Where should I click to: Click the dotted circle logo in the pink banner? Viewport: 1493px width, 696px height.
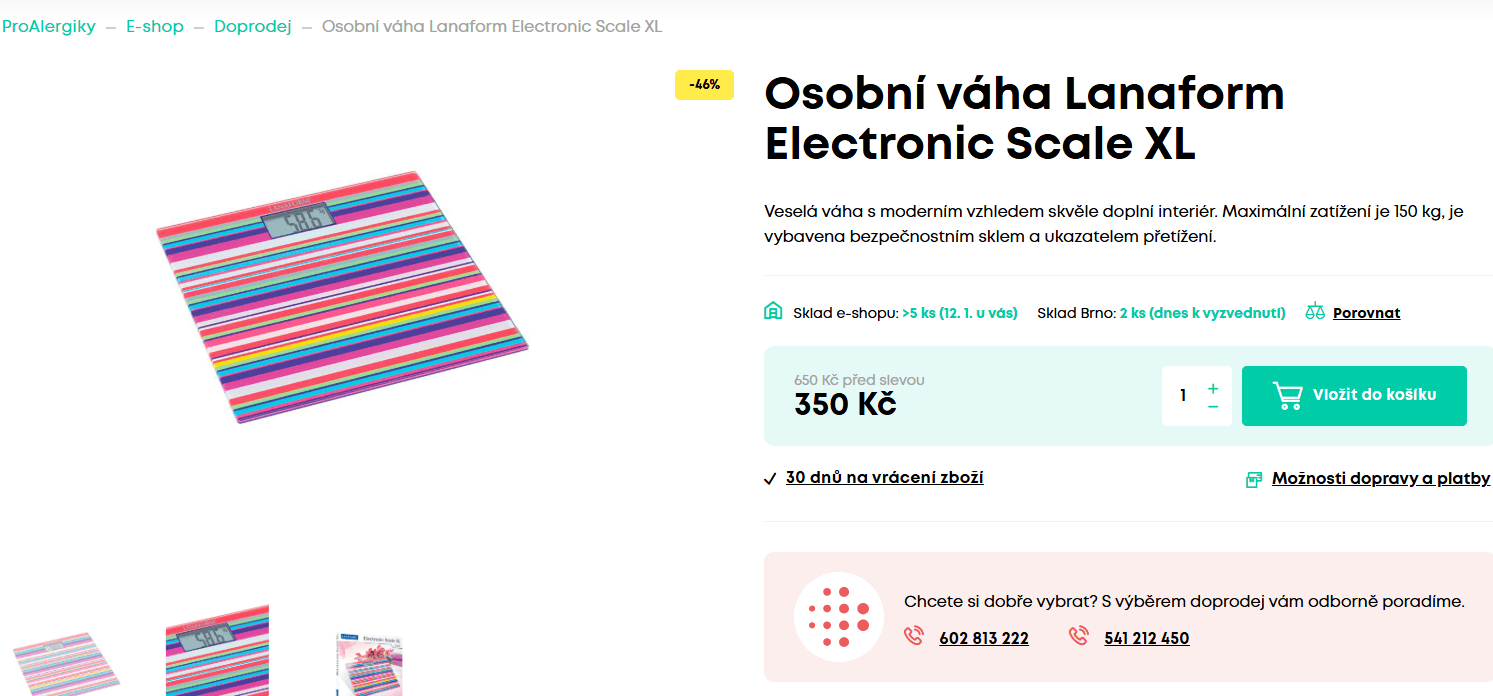point(839,616)
